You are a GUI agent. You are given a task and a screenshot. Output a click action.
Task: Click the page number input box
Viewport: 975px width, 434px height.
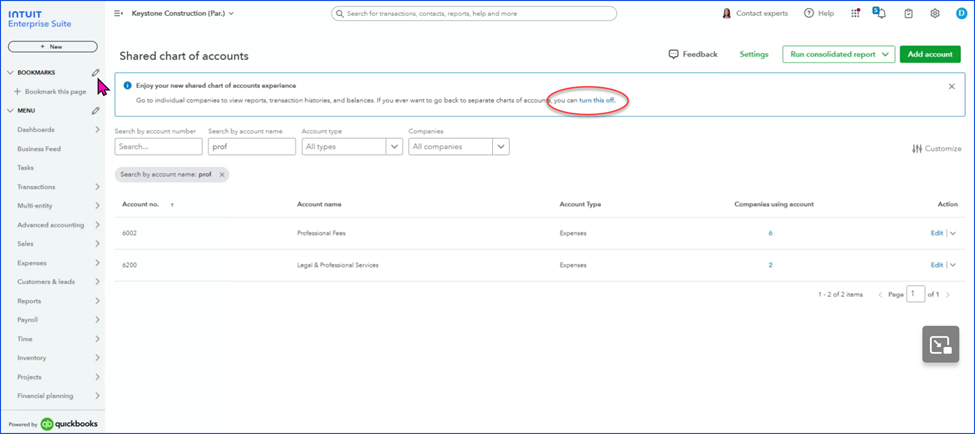click(x=915, y=294)
